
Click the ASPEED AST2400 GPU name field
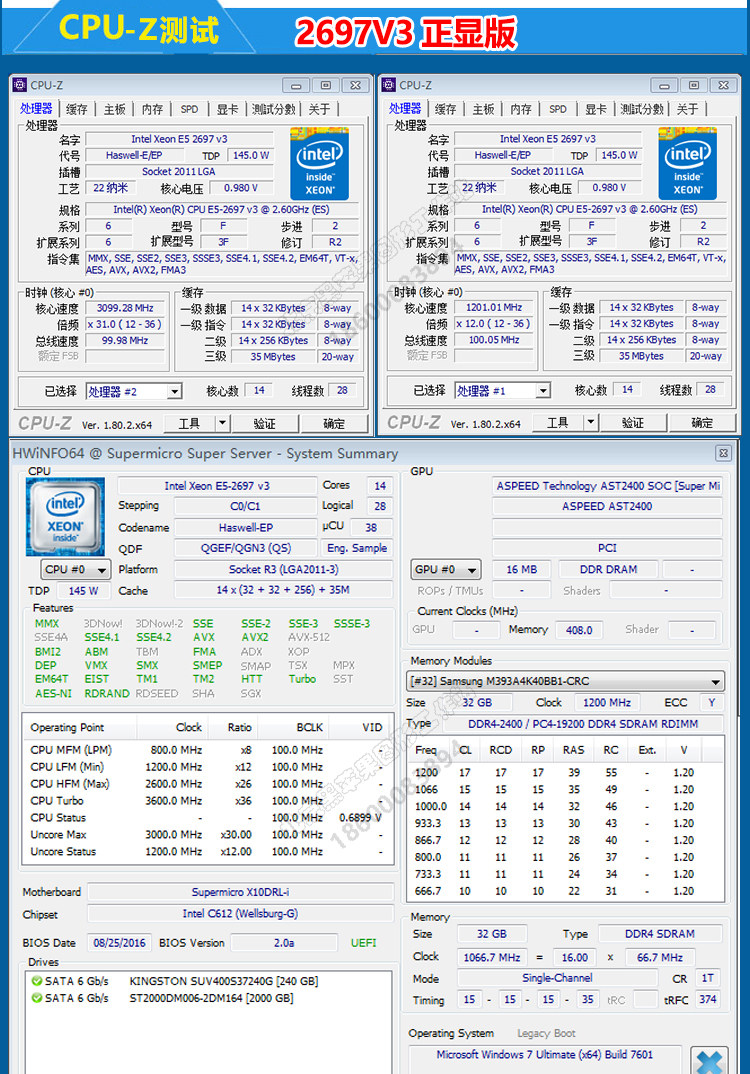pyautogui.click(x=607, y=506)
